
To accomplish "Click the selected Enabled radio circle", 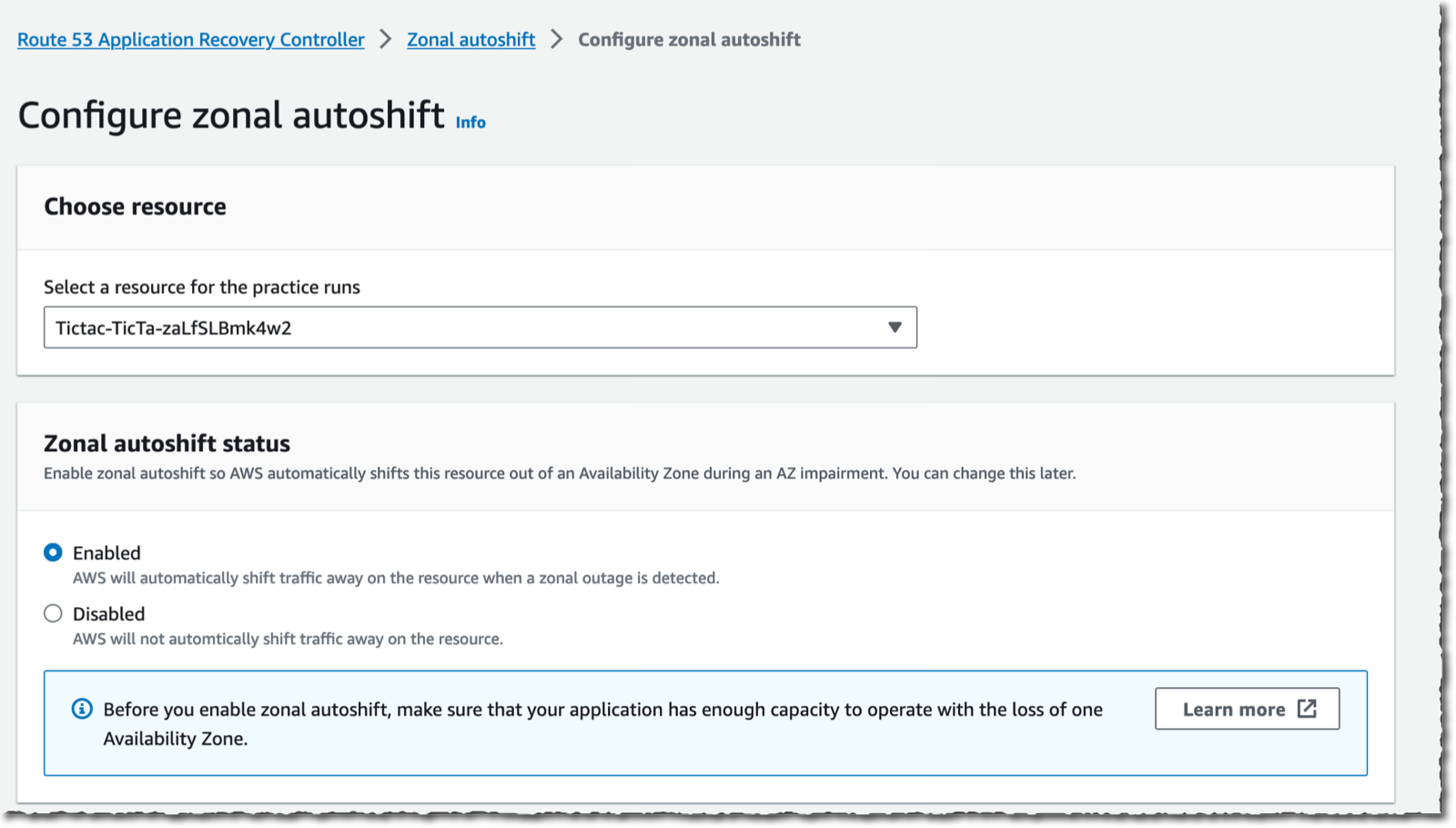I will 53,552.
